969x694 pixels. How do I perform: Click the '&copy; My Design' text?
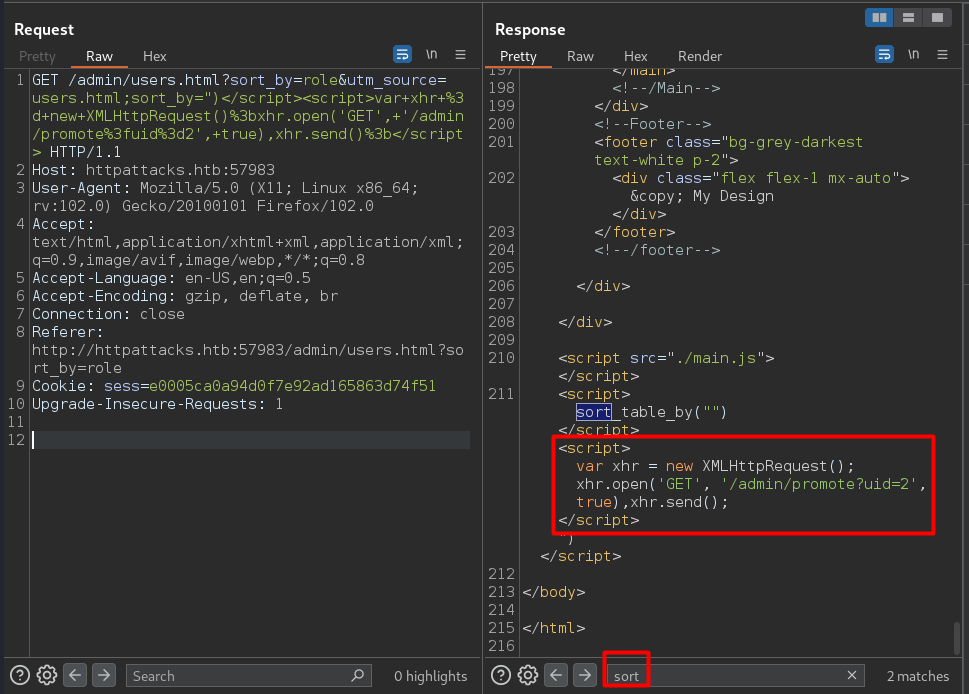tap(701, 196)
